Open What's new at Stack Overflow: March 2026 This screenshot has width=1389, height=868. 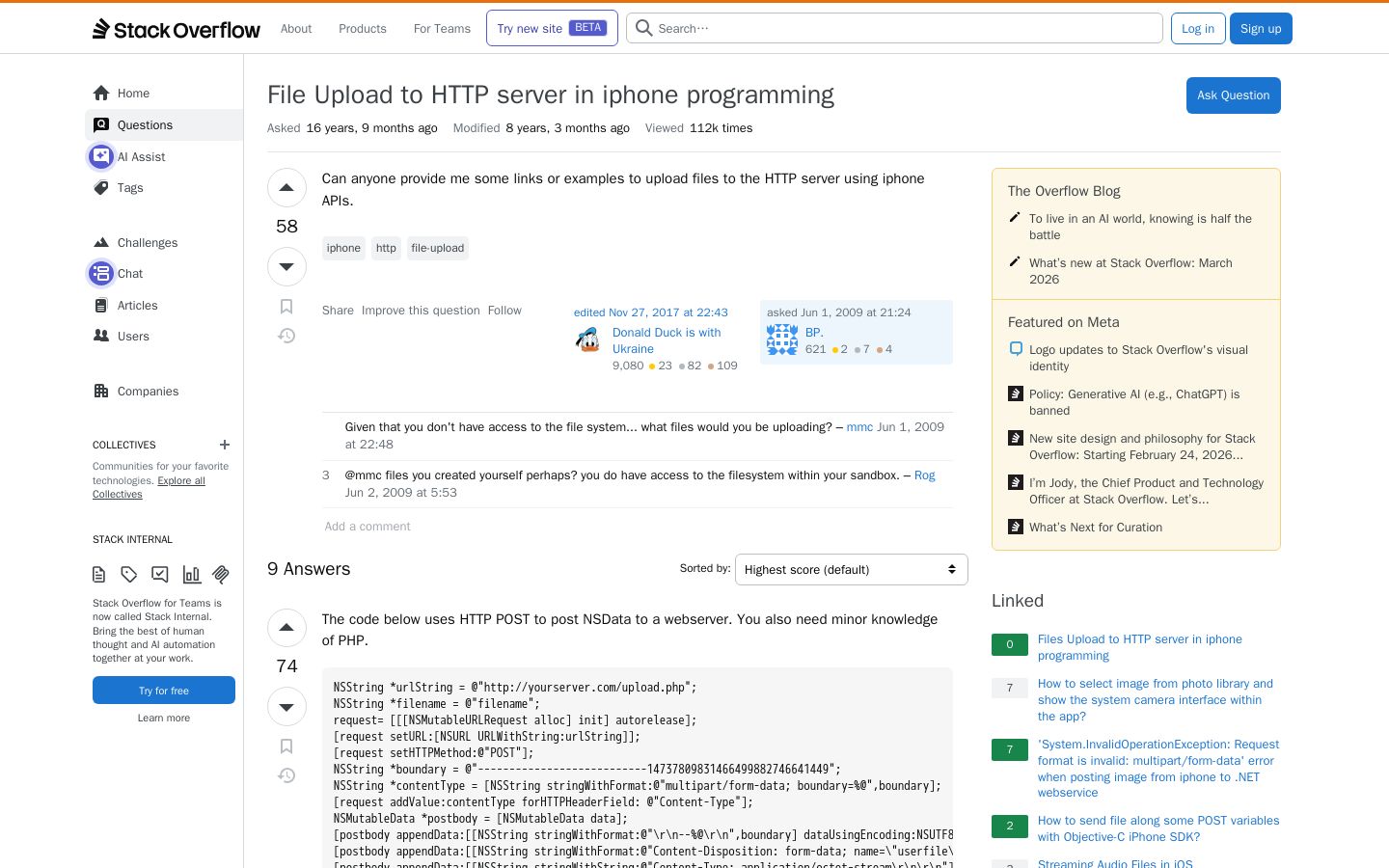point(1130,271)
